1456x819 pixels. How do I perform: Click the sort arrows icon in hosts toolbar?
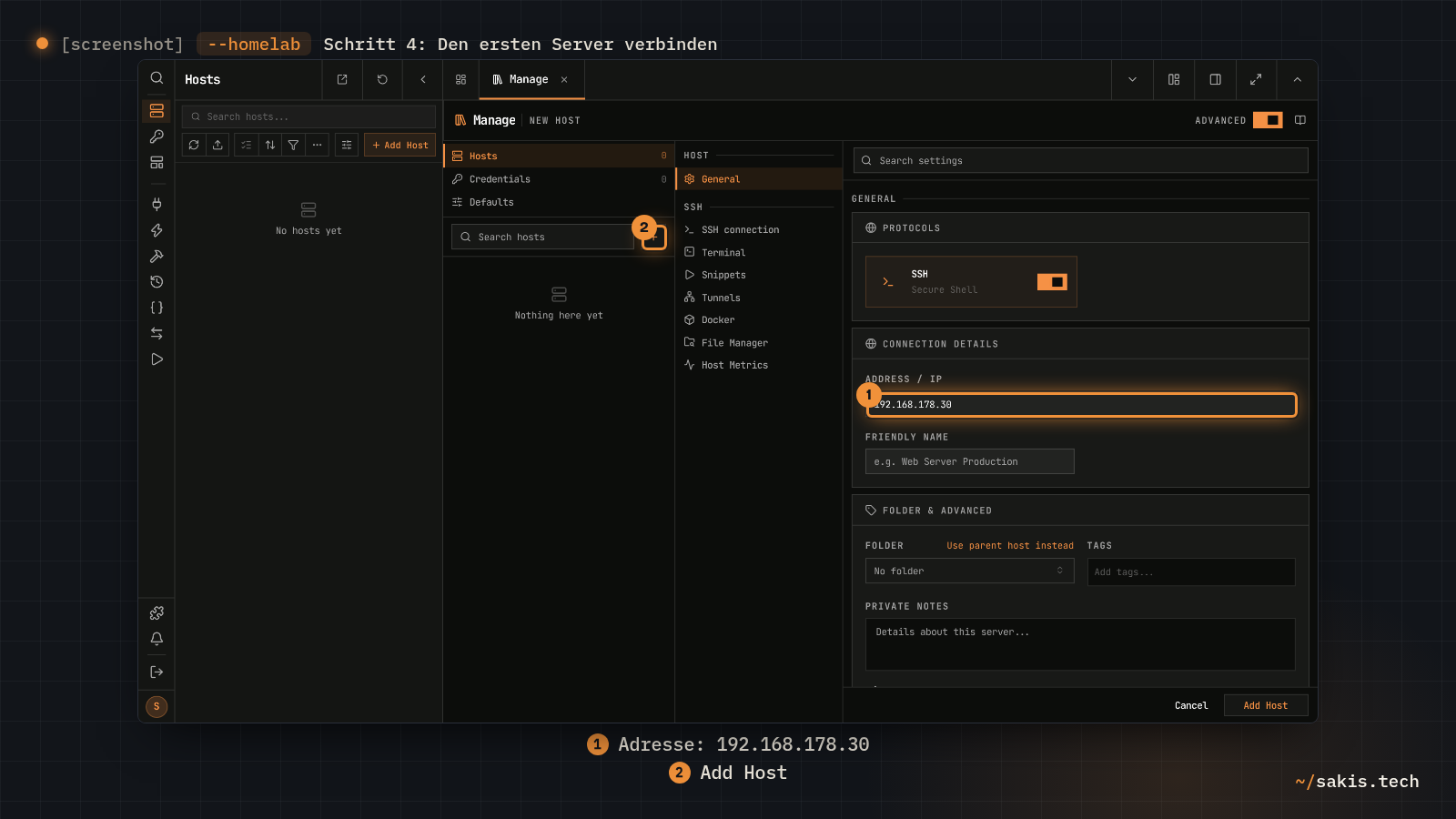coord(270,145)
